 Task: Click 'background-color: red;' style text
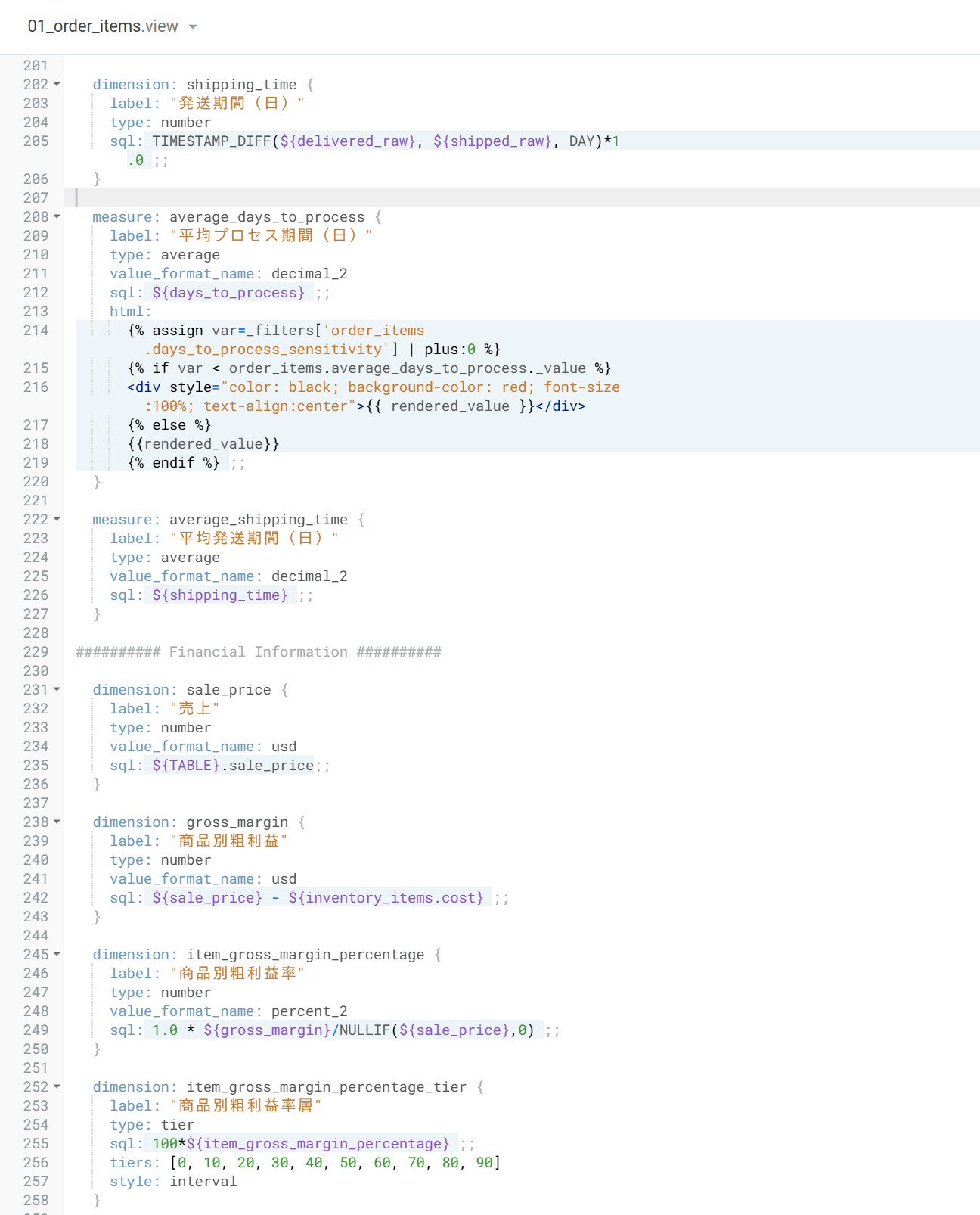(442, 387)
